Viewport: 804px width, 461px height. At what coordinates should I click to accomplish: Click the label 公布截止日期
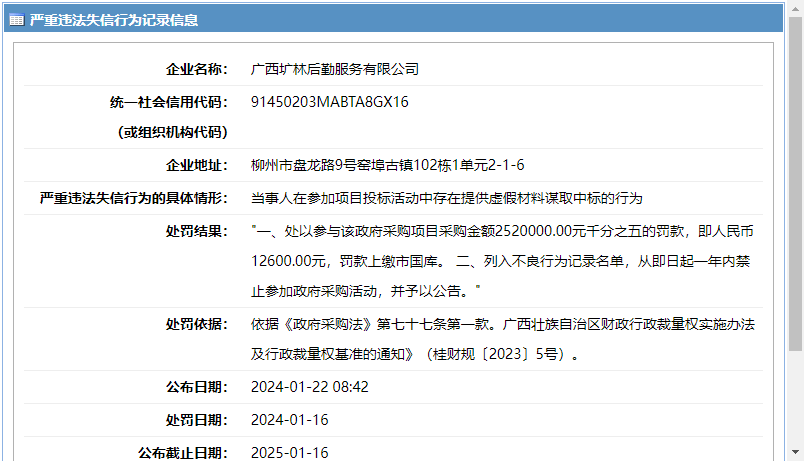coord(183,453)
